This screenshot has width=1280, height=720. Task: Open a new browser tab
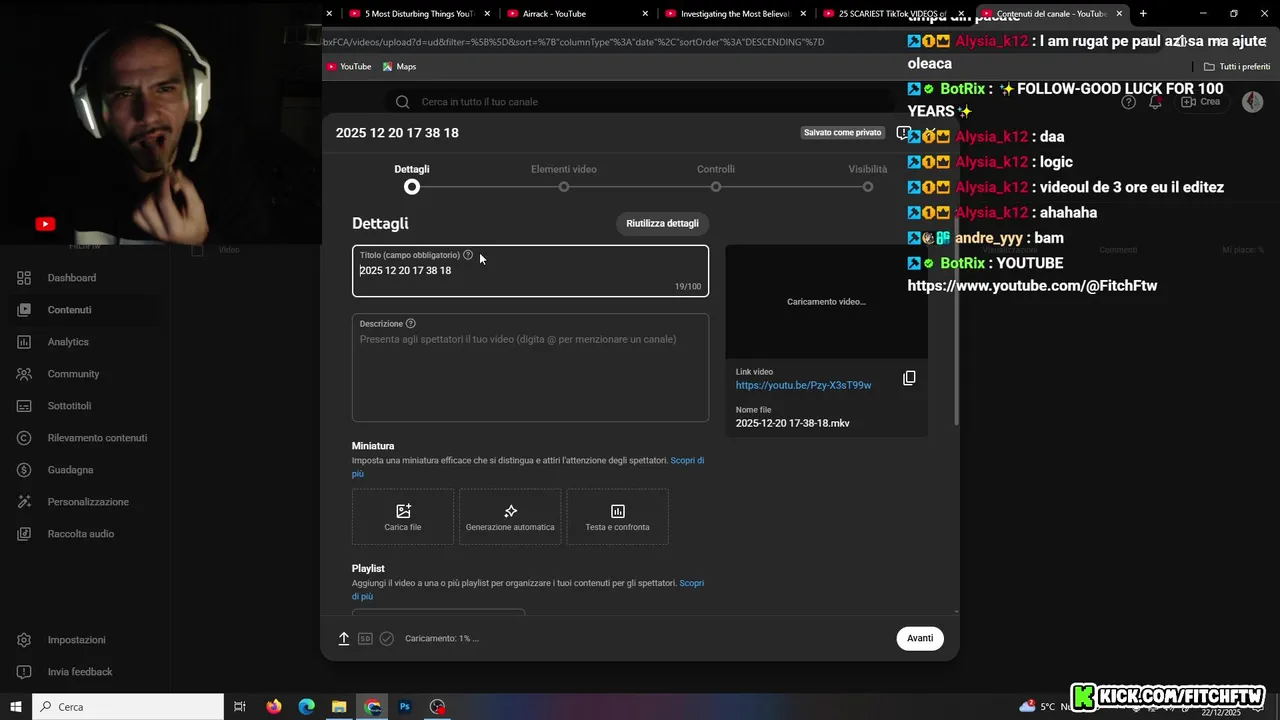click(x=1143, y=14)
